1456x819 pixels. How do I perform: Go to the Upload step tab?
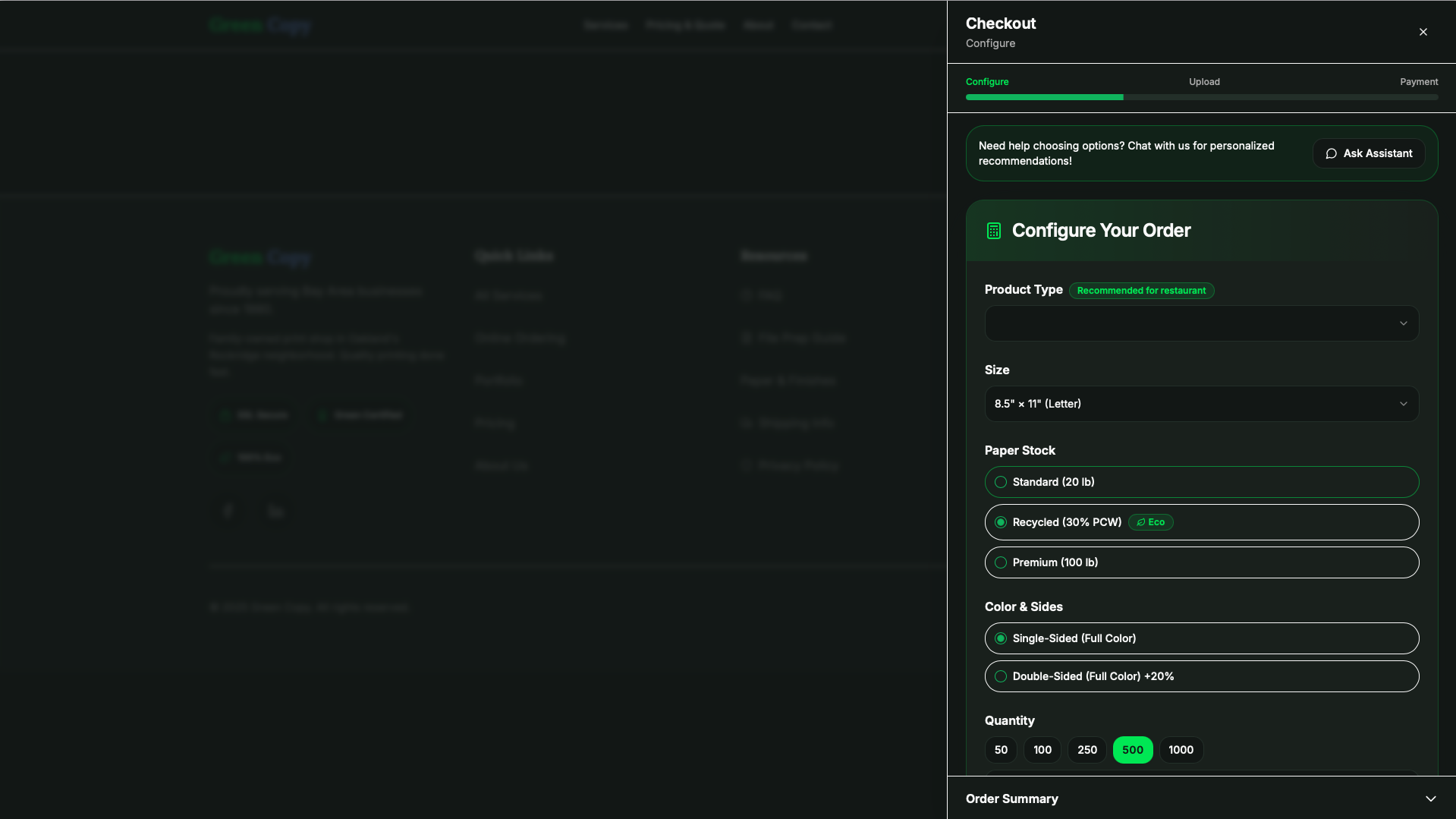pyautogui.click(x=1204, y=82)
